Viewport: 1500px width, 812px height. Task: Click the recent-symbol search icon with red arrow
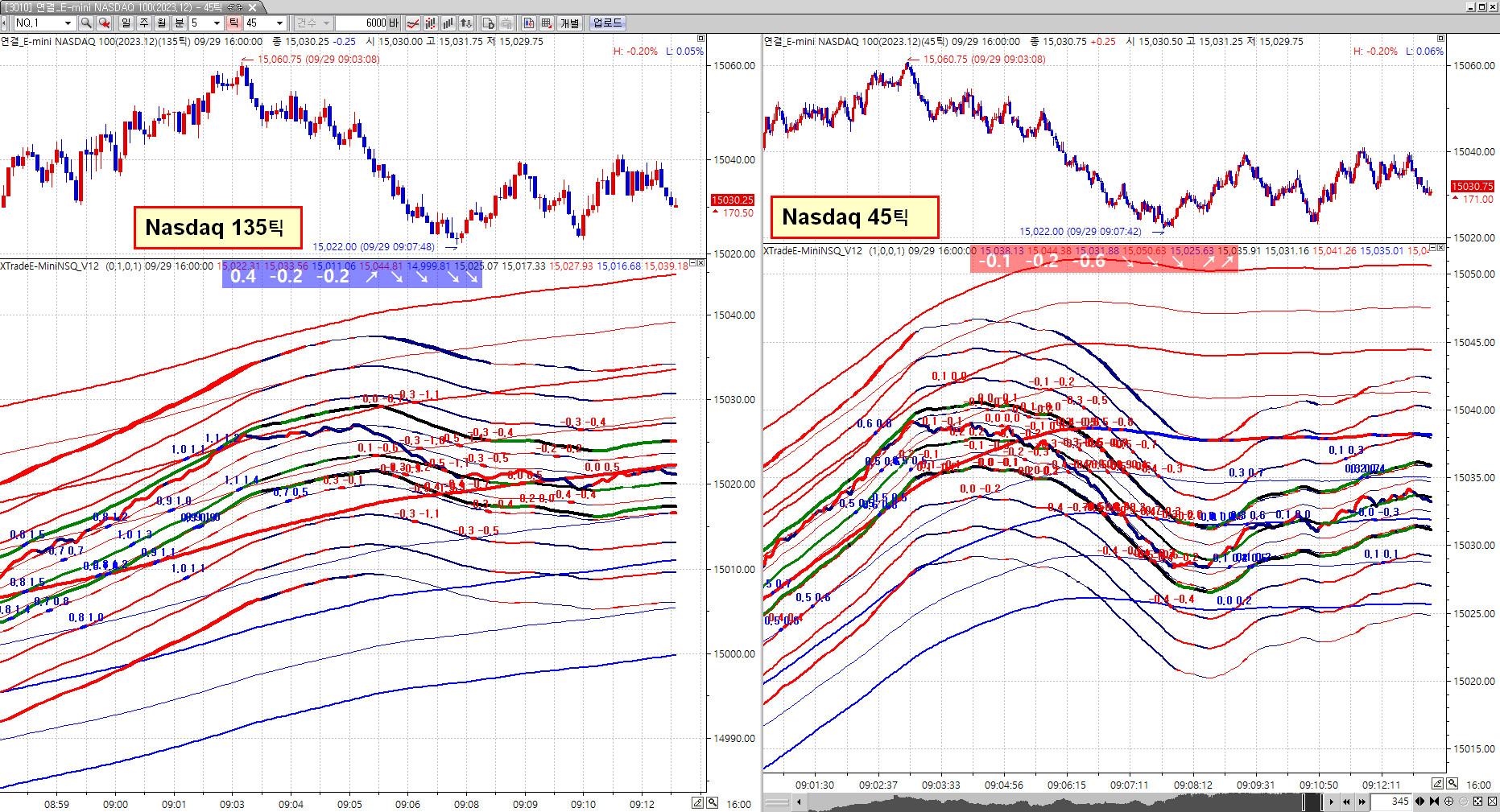click(103, 23)
